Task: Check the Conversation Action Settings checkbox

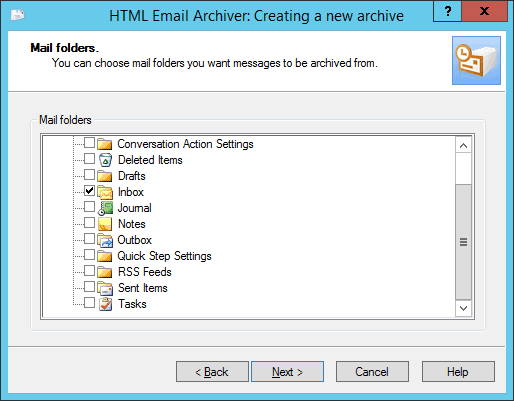Action: point(89,143)
